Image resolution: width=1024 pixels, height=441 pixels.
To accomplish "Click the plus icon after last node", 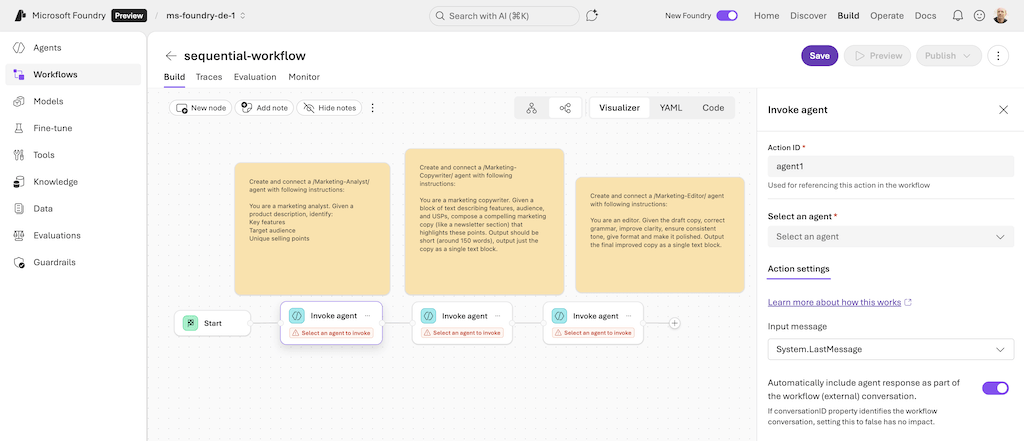I will click(x=675, y=323).
